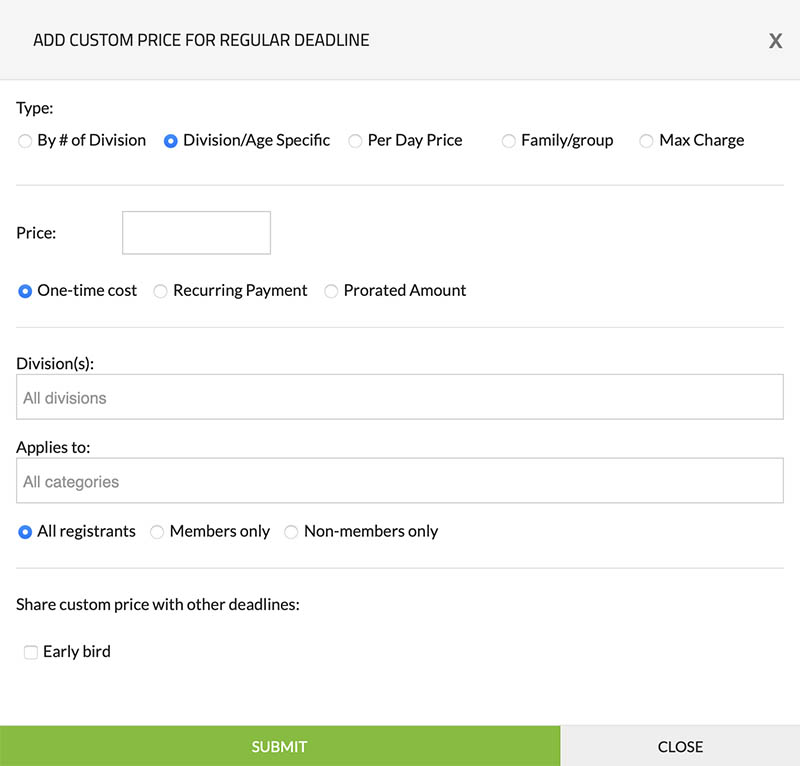Click the Close button at bottom
The width and height of the screenshot is (800, 766).
(x=680, y=746)
